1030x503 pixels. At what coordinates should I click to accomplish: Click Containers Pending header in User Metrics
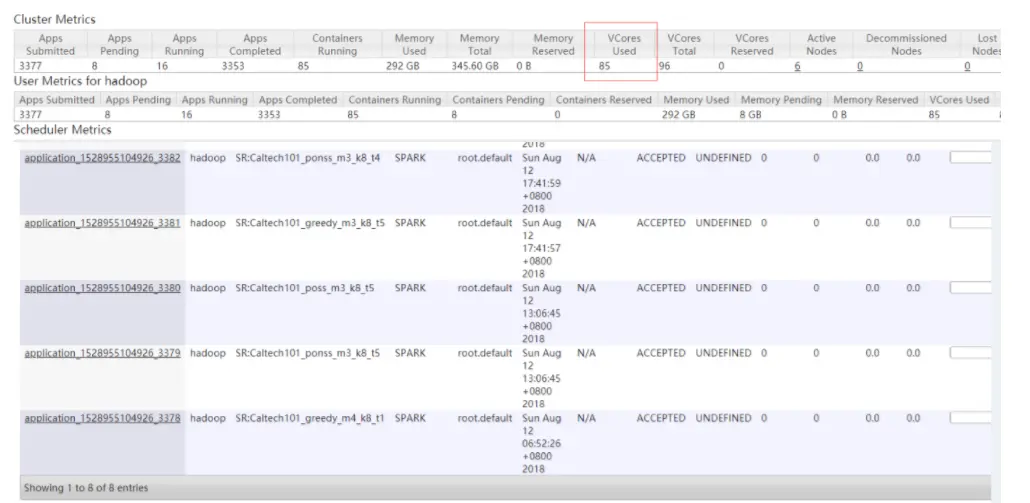(498, 100)
